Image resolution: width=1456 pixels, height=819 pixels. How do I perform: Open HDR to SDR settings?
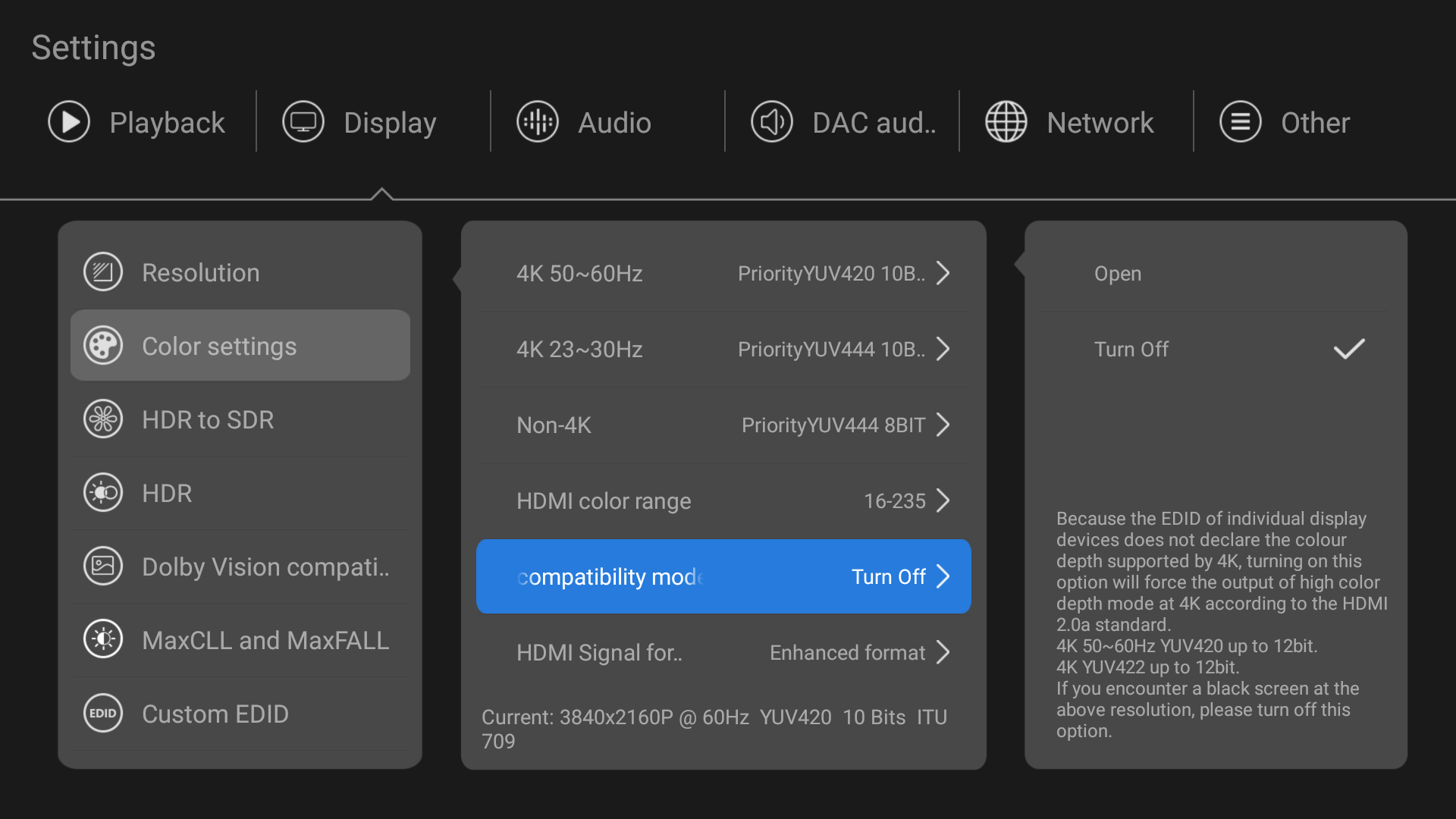(240, 419)
